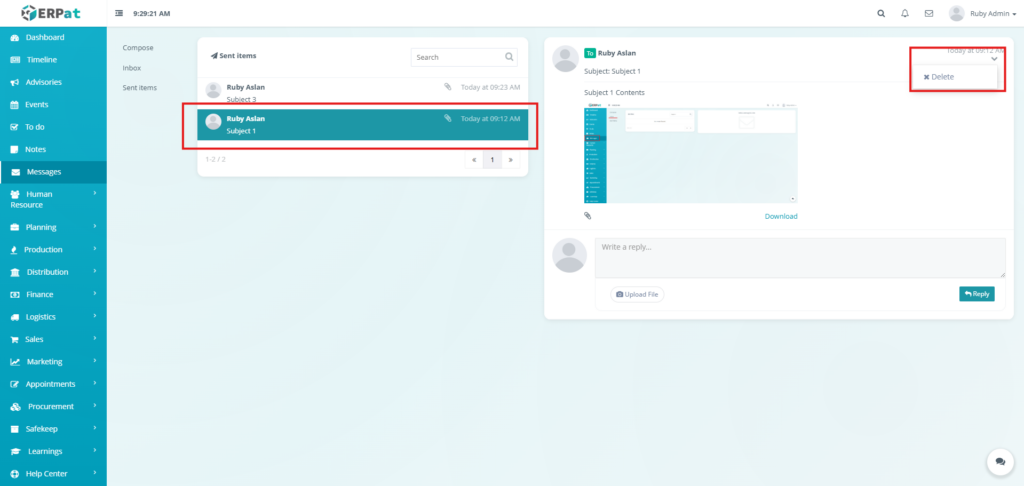Click the To do check icon

[x=15, y=127]
